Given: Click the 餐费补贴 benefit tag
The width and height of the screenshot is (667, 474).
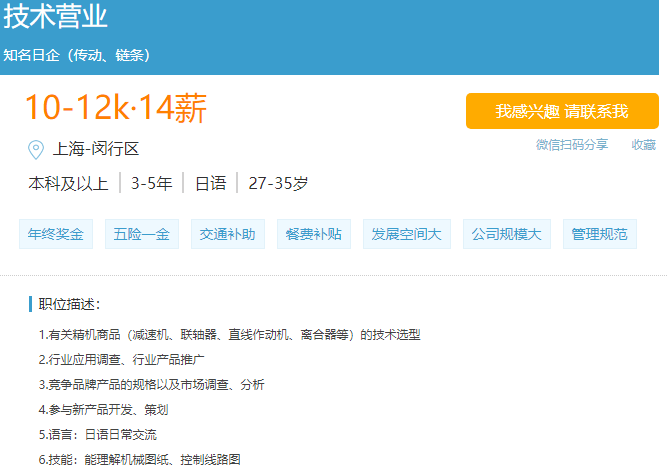Looking at the screenshot, I should click(313, 235).
